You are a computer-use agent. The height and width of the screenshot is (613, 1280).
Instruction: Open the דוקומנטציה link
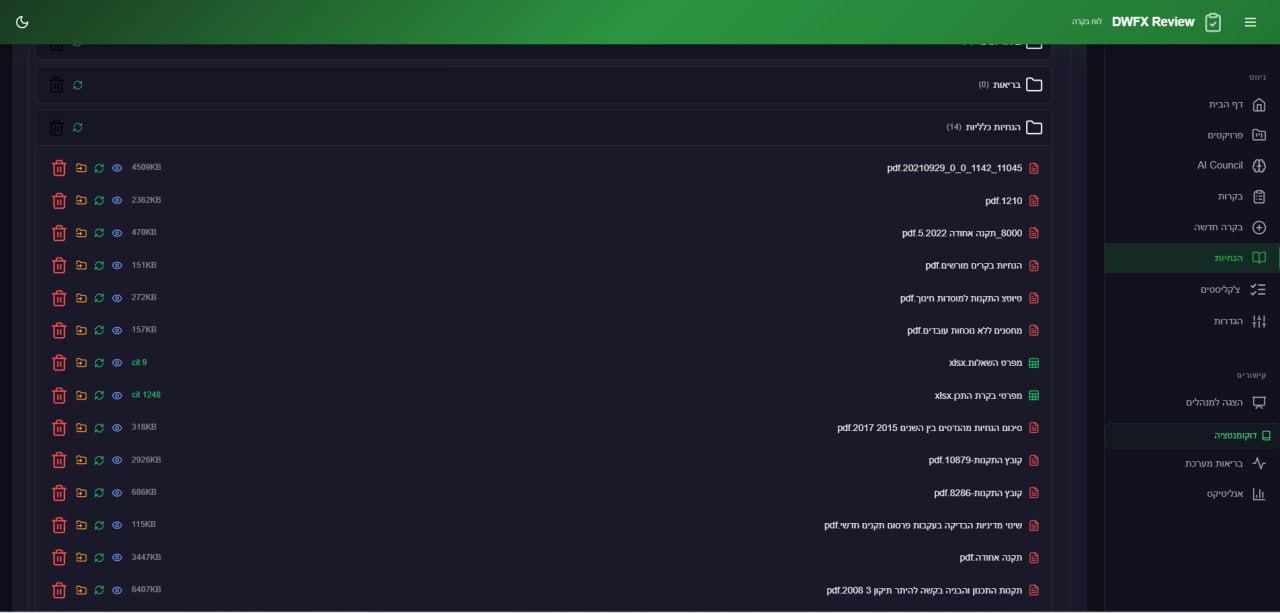coord(1235,436)
